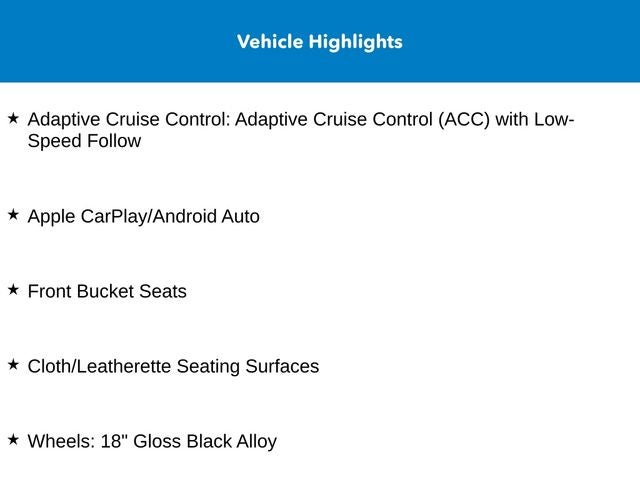Image resolution: width=640 pixels, height=480 pixels.
Task: Click the blue header banner left of the title
Action: coord(110,42)
